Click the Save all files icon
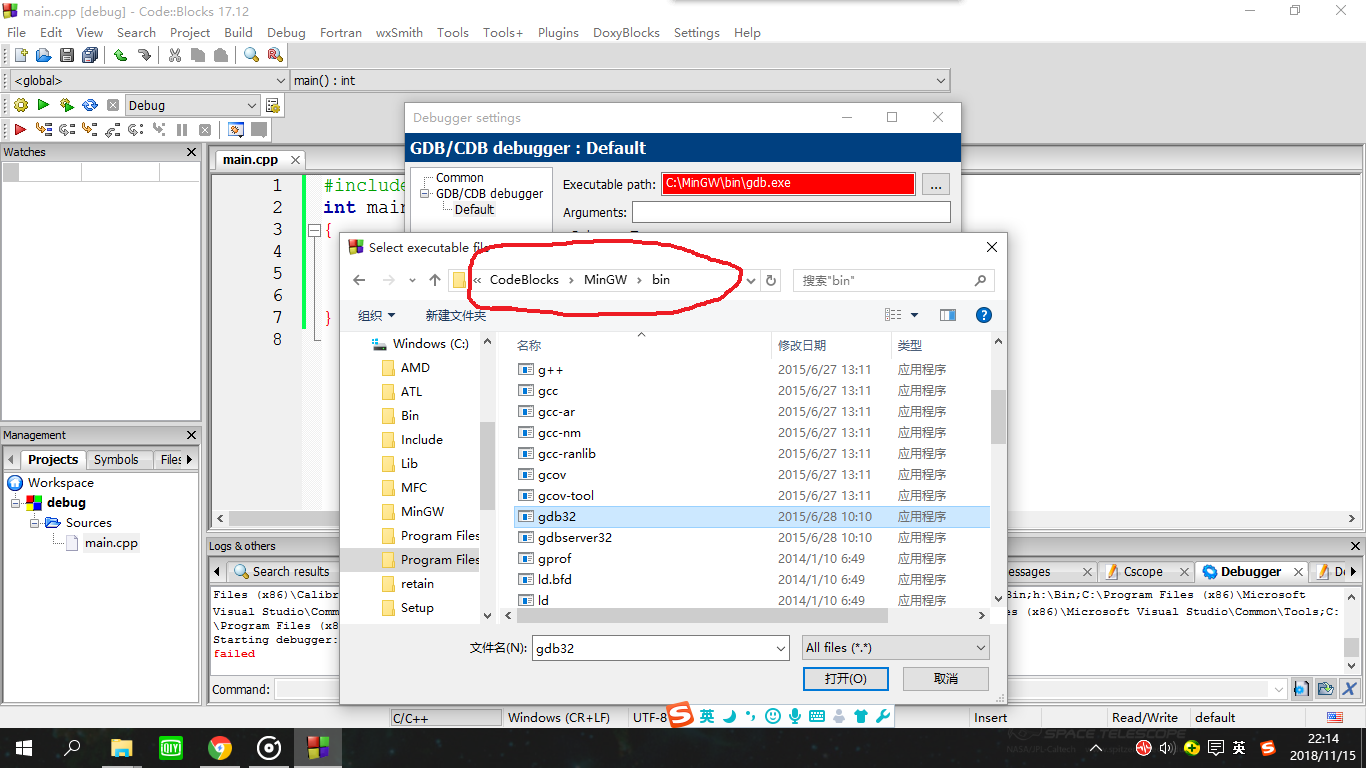 [x=89, y=54]
